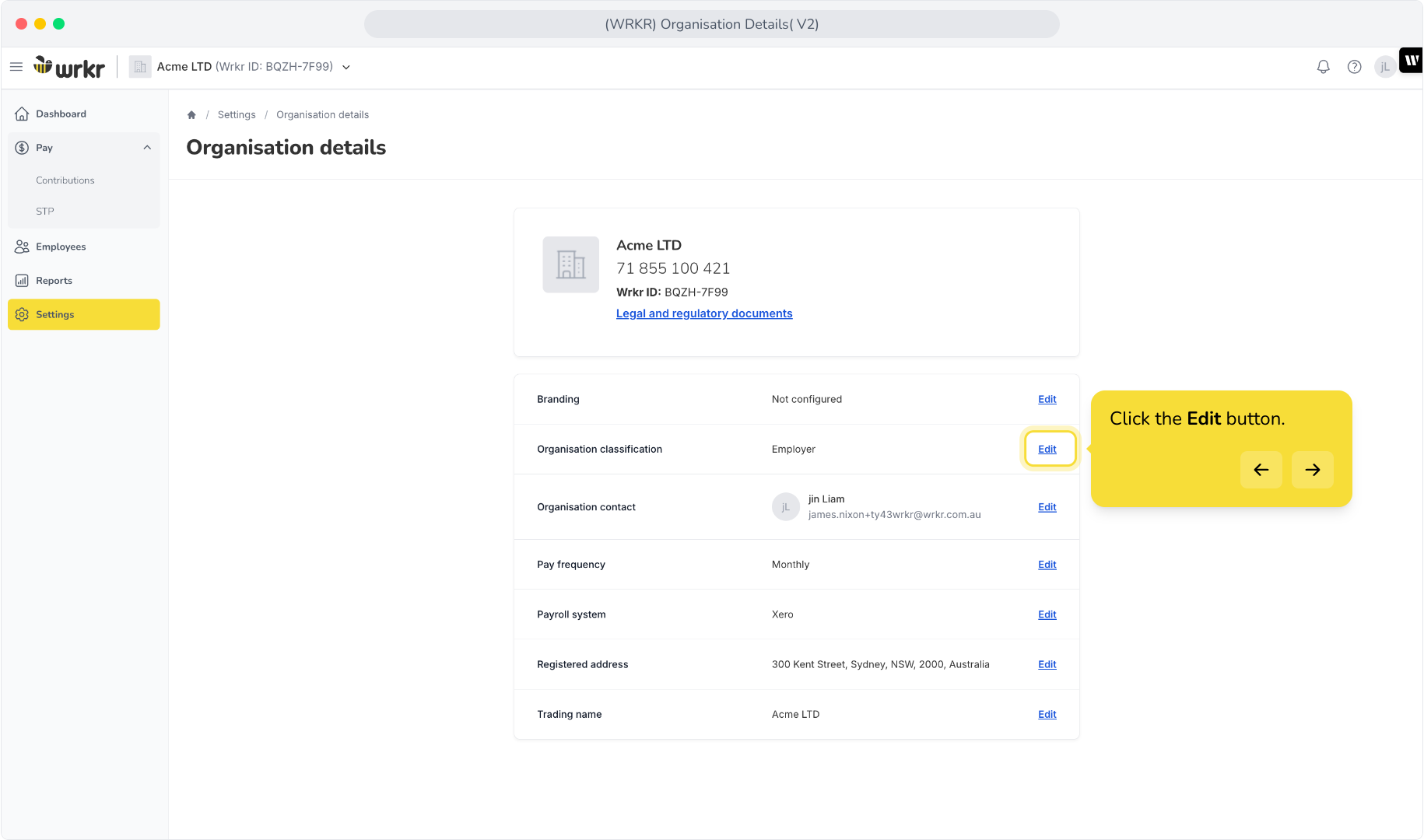Click the contact email james.nixon+ty43wrkr@wrkr.com.au
Viewport: 1424px width, 840px height.
(x=895, y=515)
